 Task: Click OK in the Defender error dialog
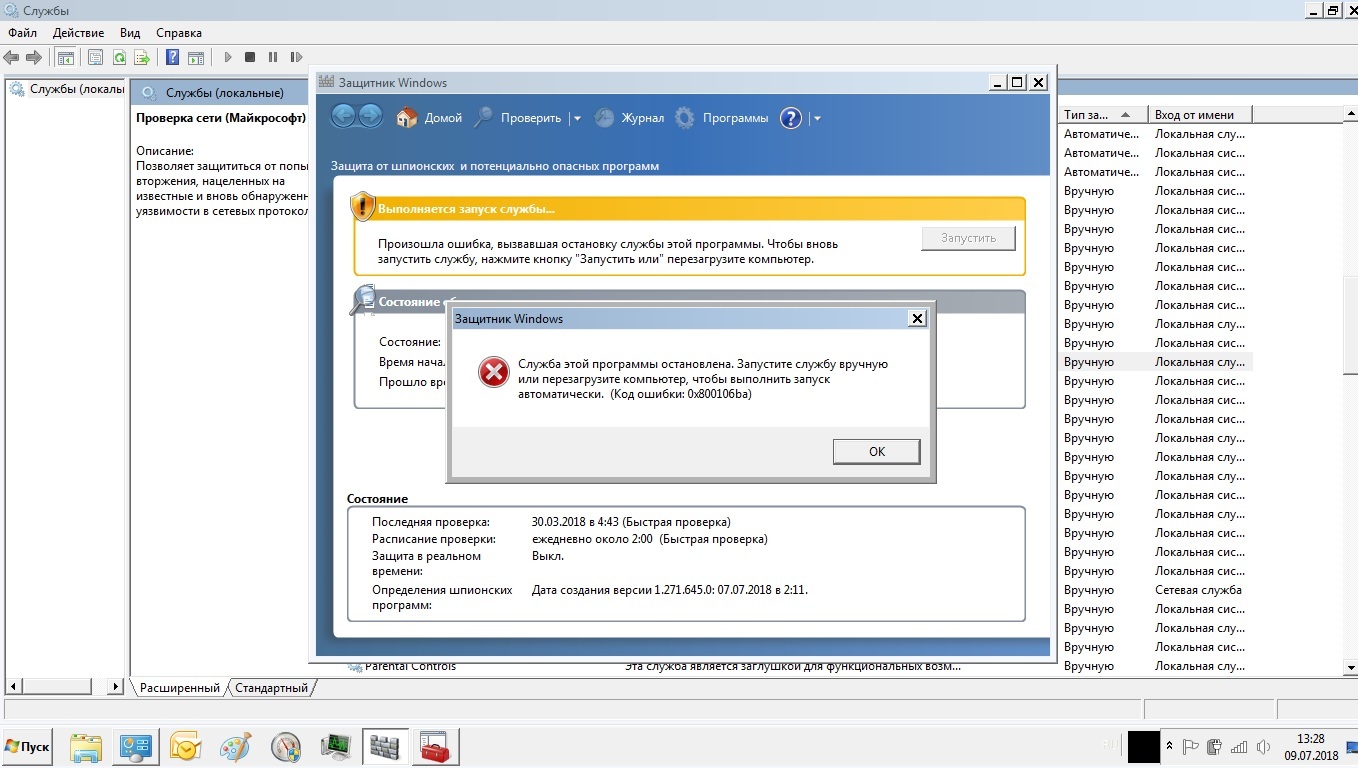tap(876, 451)
